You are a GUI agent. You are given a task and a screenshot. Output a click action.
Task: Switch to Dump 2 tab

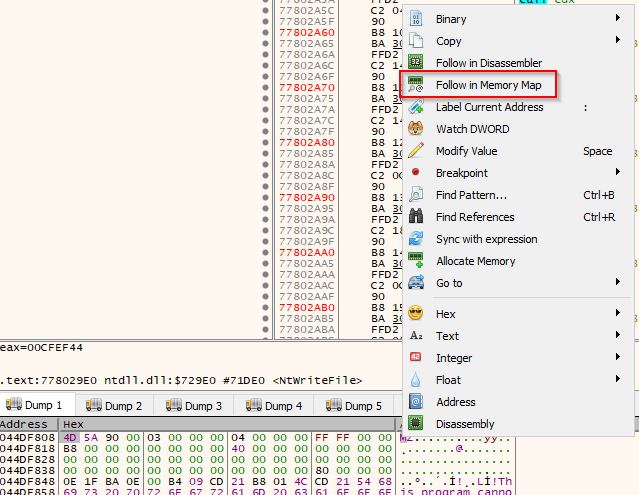coord(114,406)
